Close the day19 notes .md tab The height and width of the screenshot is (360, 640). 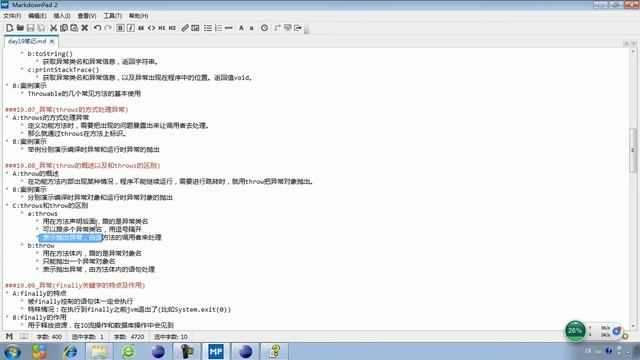click(x=52, y=41)
